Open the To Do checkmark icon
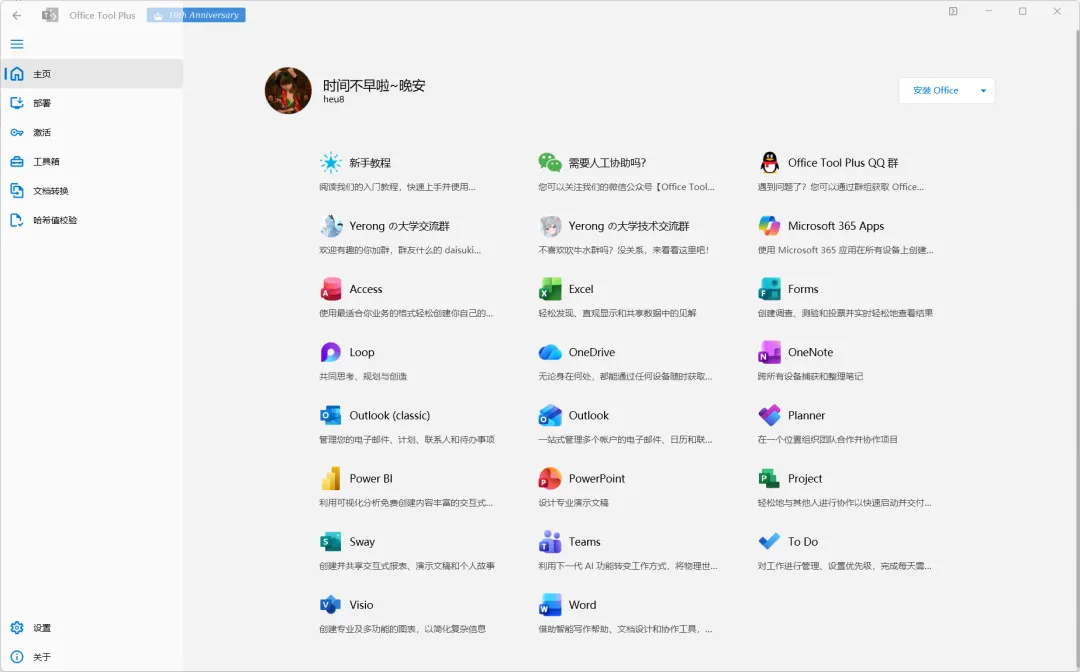The width and height of the screenshot is (1080, 672). tap(769, 542)
